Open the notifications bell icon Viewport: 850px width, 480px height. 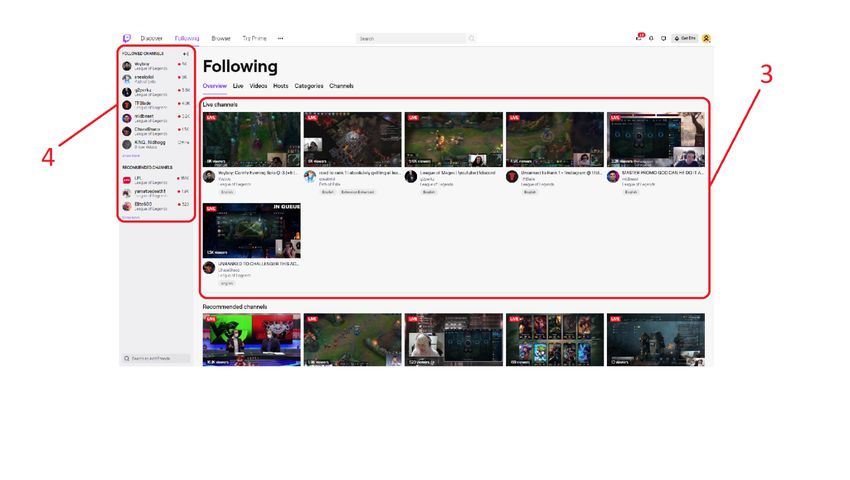[x=651, y=39]
